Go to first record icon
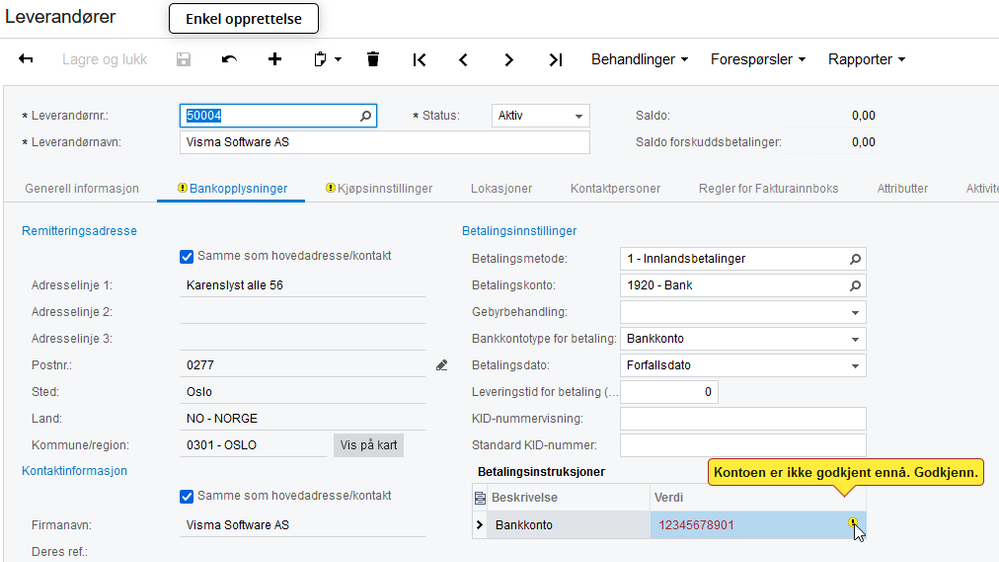The width and height of the screenshot is (999, 562). click(419, 59)
